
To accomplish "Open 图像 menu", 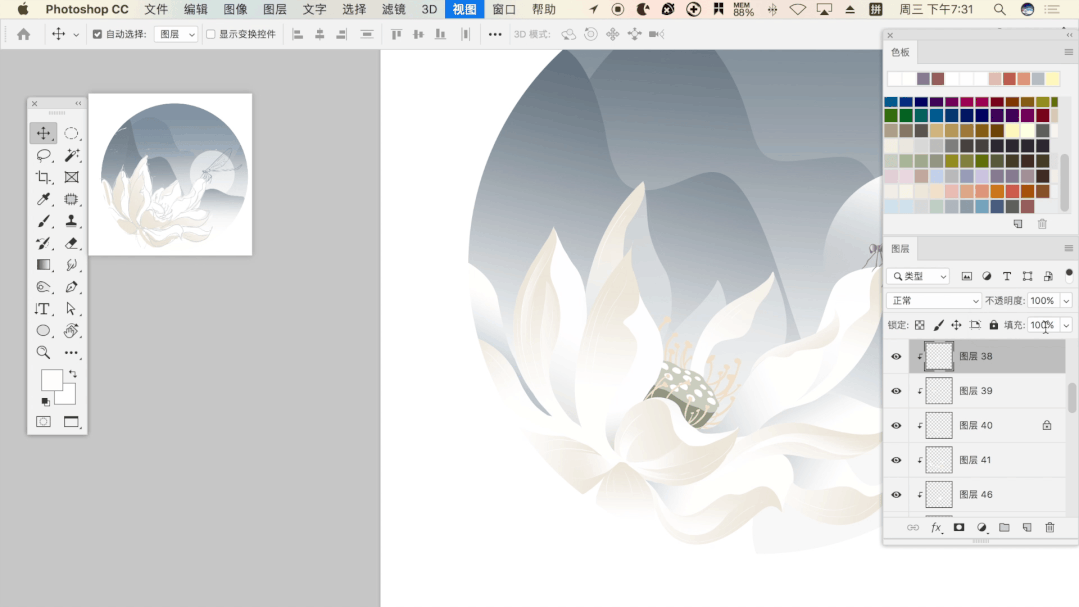I will [x=235, y=9].
